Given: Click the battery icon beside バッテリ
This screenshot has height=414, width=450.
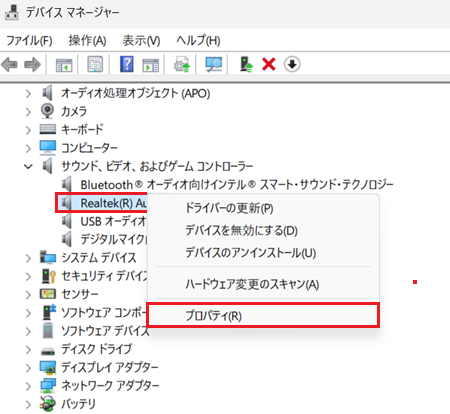Looking at the screenshot, I should [x=48, y=404].
